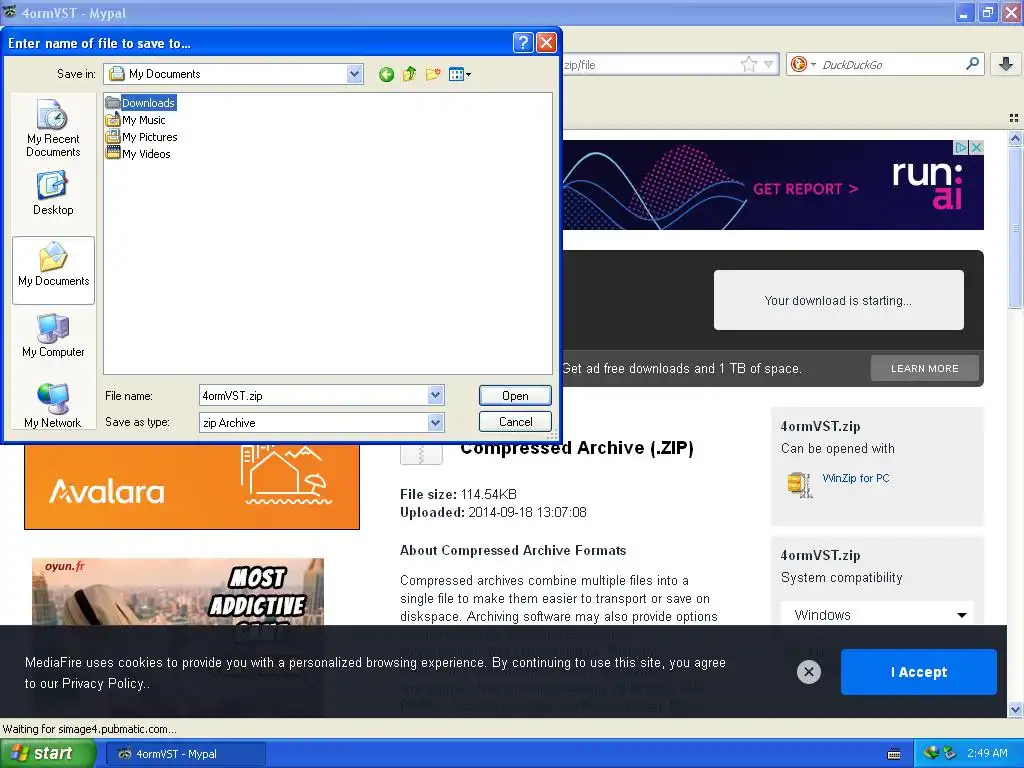Close the save dialog with X
1024x768 pixels.
tap(547, 43)
